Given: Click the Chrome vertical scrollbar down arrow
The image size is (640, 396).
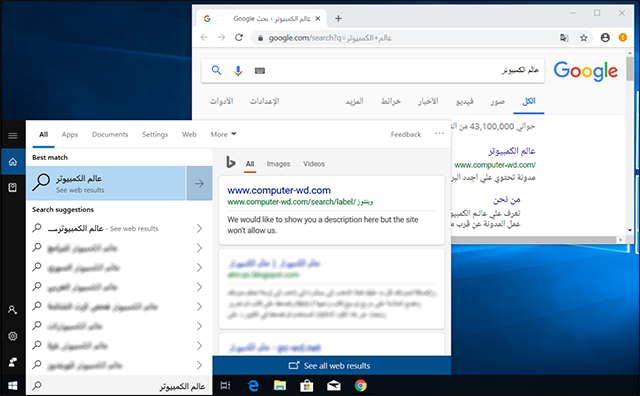Looking at the screenshot, I should coord(630,230).
